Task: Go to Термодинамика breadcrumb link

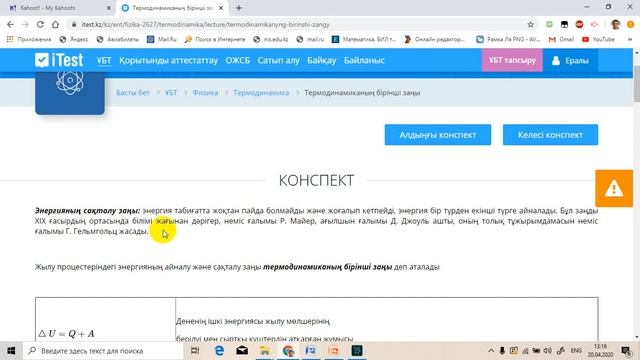Action: click(x=261, y=93)
